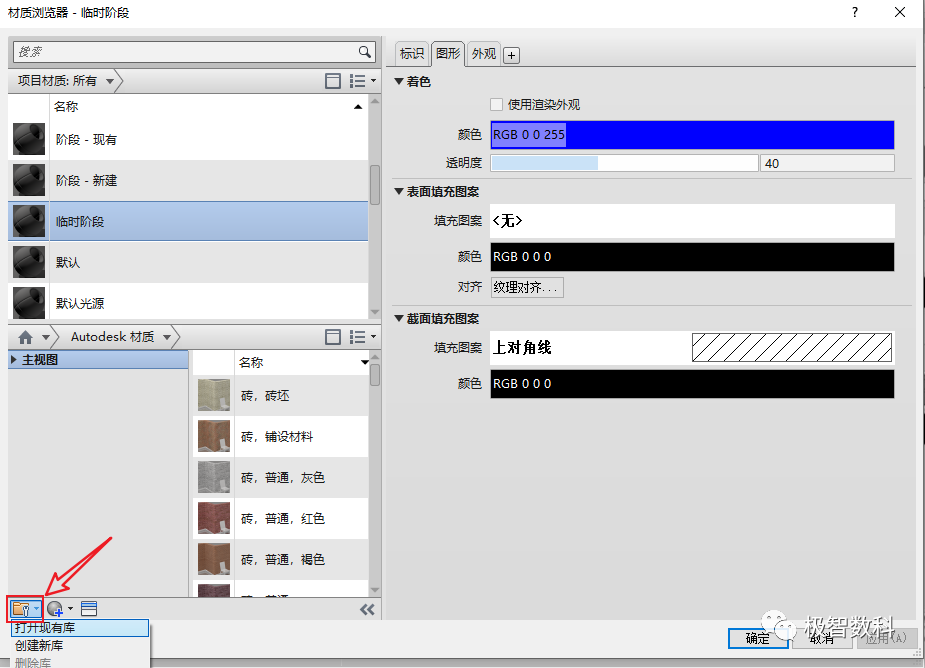925x668 pixels.
Task: Select 默认光源 material
Action: tap(188, 302)
